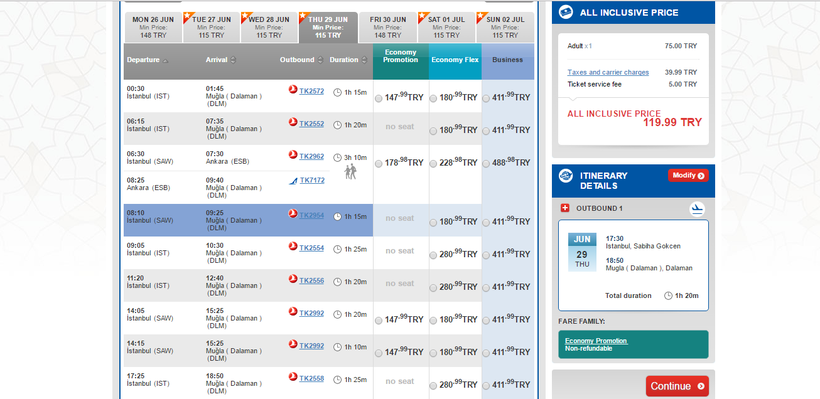The image size is (820, 399).
Task: Open the Taxes and carrier charges link
Action: [x=608, y=73]
